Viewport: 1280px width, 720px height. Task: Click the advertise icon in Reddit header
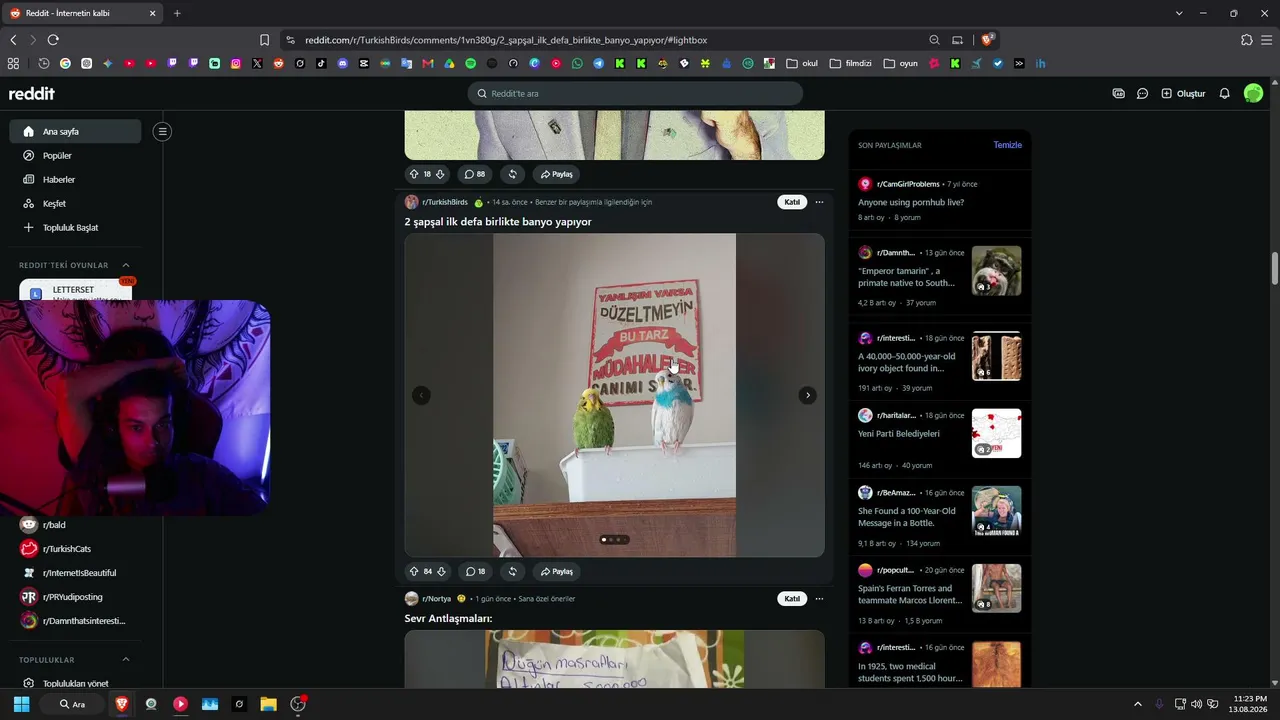pos(1118,93)
